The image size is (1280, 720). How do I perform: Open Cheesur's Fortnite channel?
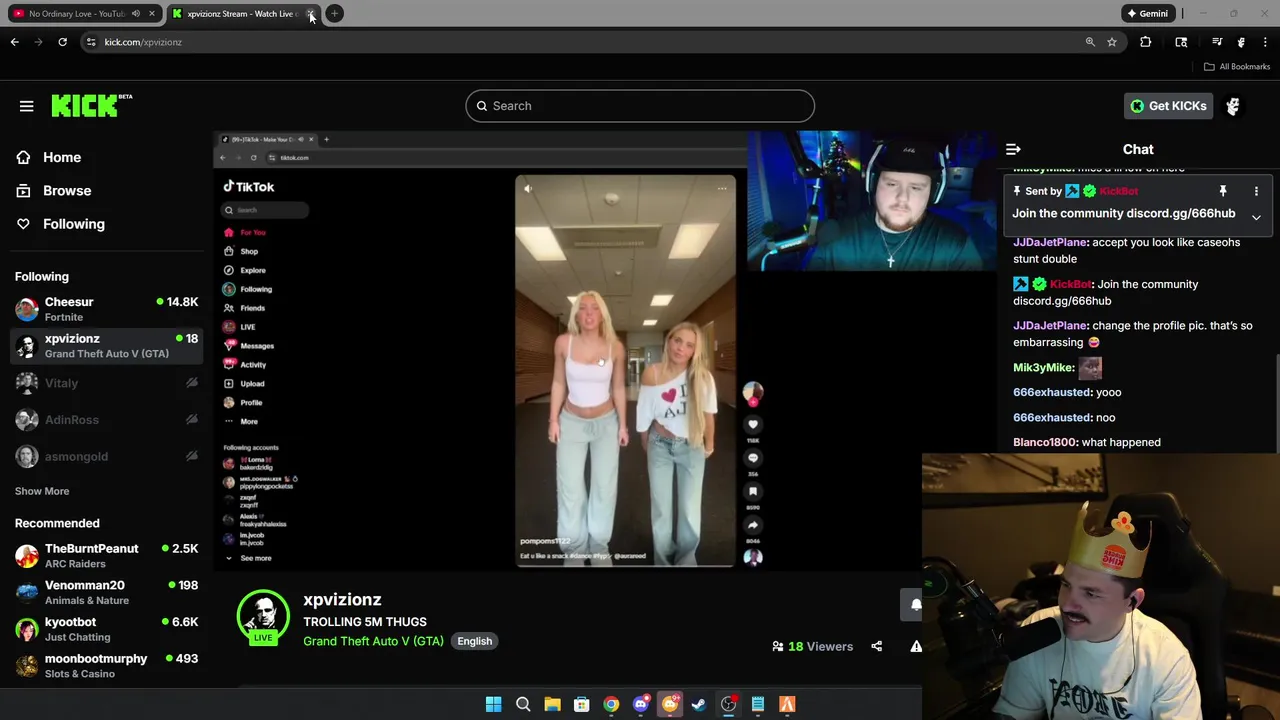click(106, 309)
